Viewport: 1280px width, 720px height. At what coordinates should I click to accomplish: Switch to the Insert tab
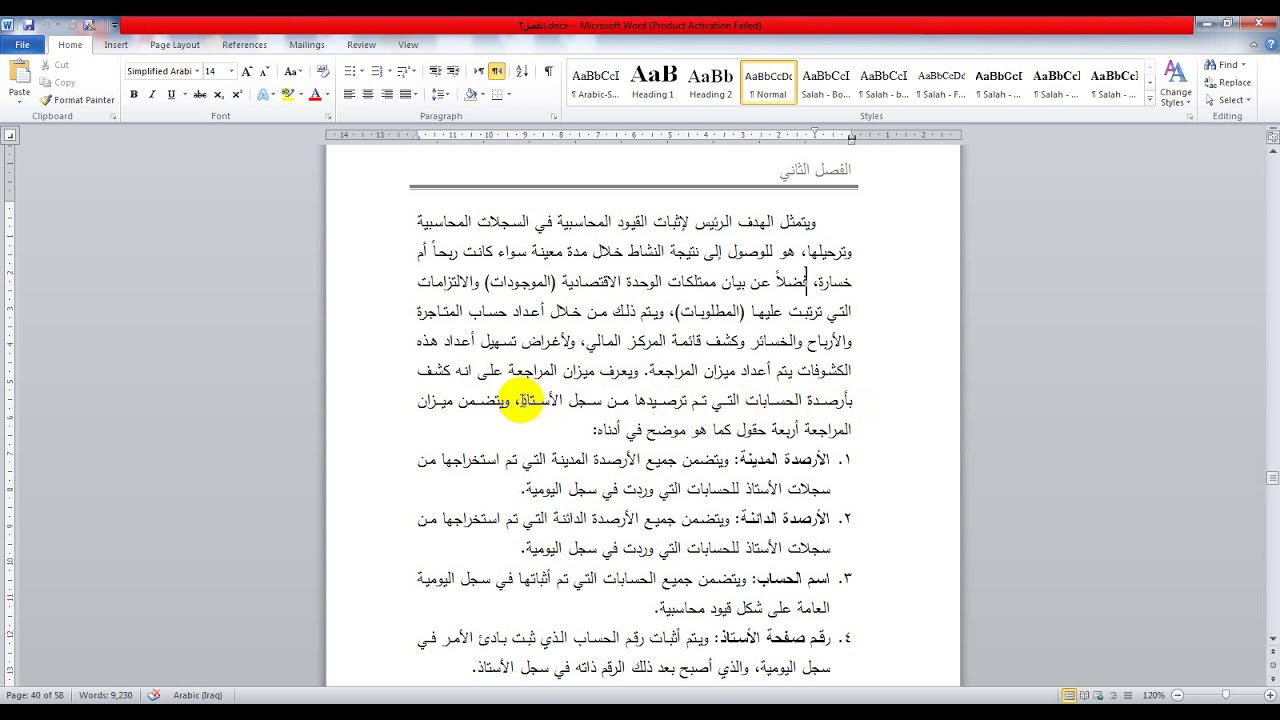[x=116, y=45]
